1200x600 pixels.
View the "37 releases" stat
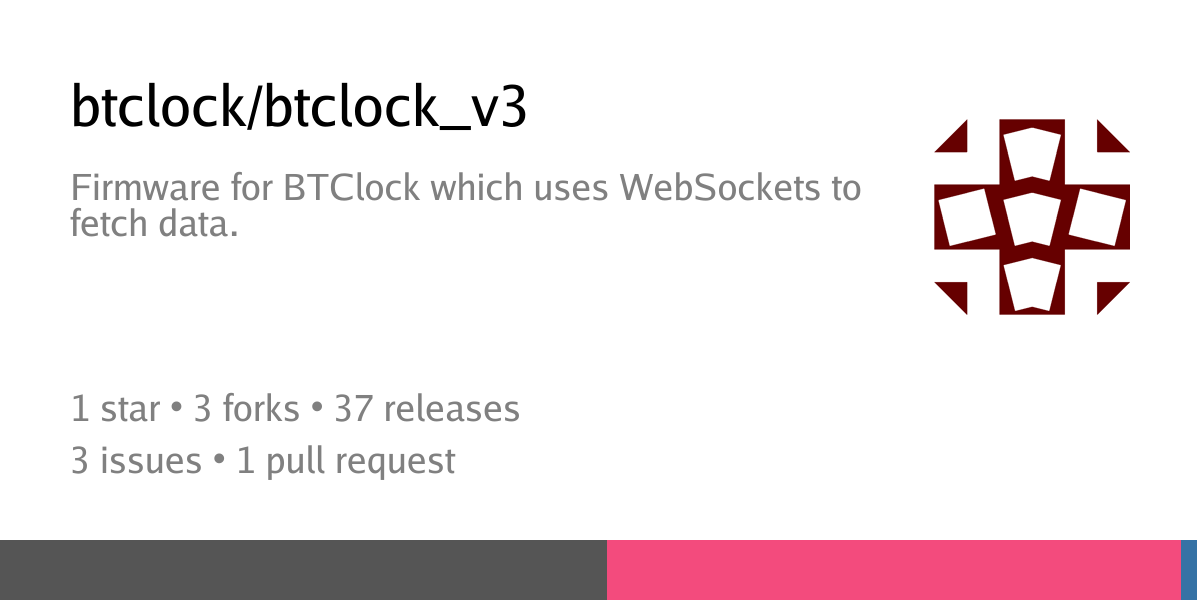[427, 409]
